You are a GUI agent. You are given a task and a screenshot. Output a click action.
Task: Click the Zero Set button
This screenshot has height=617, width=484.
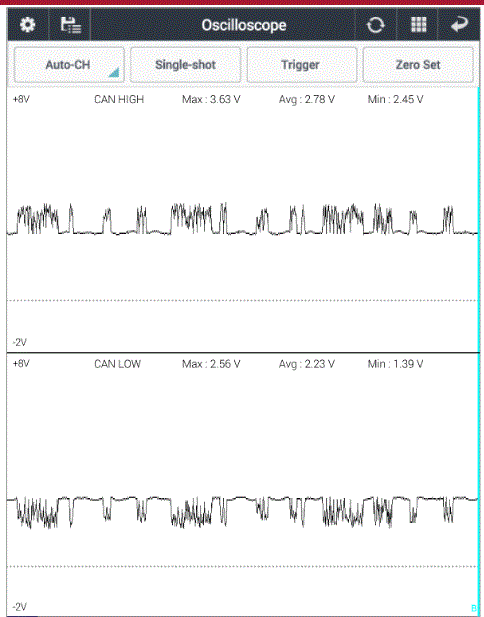pyautogui.click(x=418, y=65)
